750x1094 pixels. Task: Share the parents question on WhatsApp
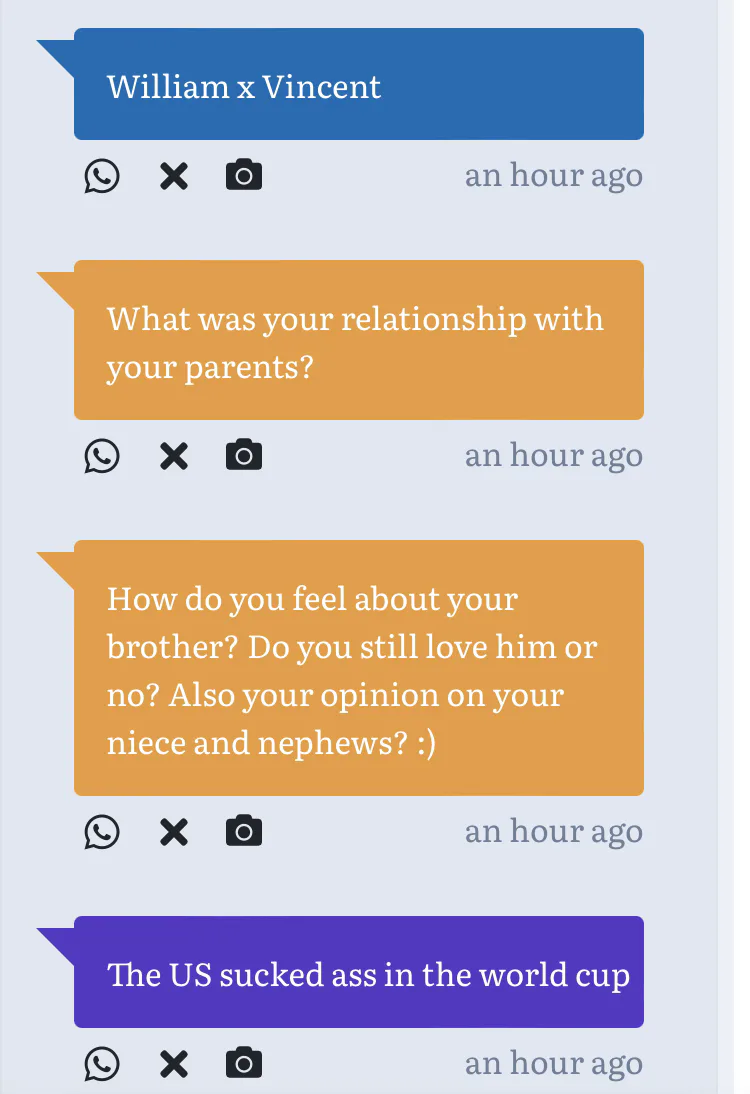(x=101, y=457)
